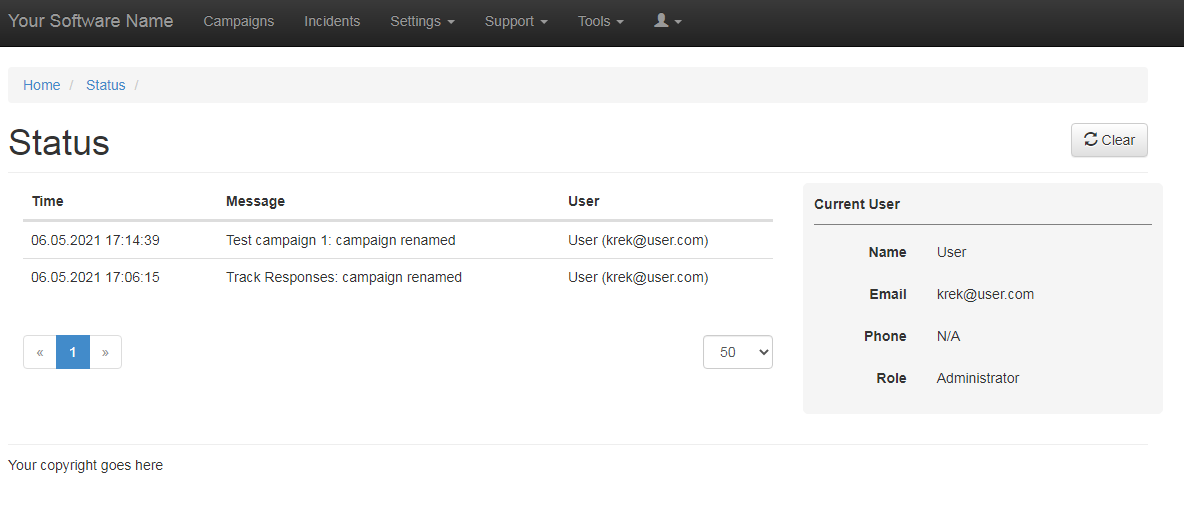Select the Track Responses renamed log row
The width and height of the screenshot is (1184, 514).
398,278
